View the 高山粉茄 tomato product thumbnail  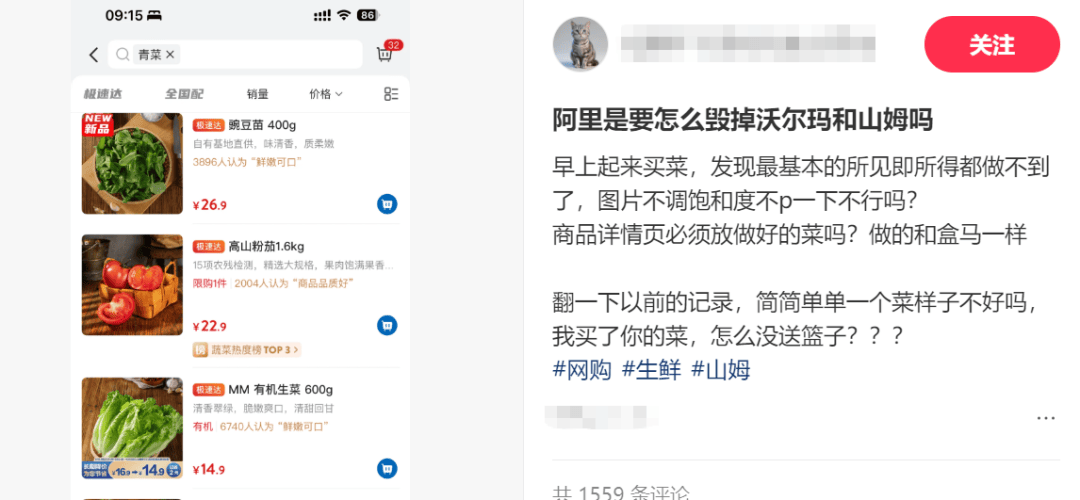[132, 284]
